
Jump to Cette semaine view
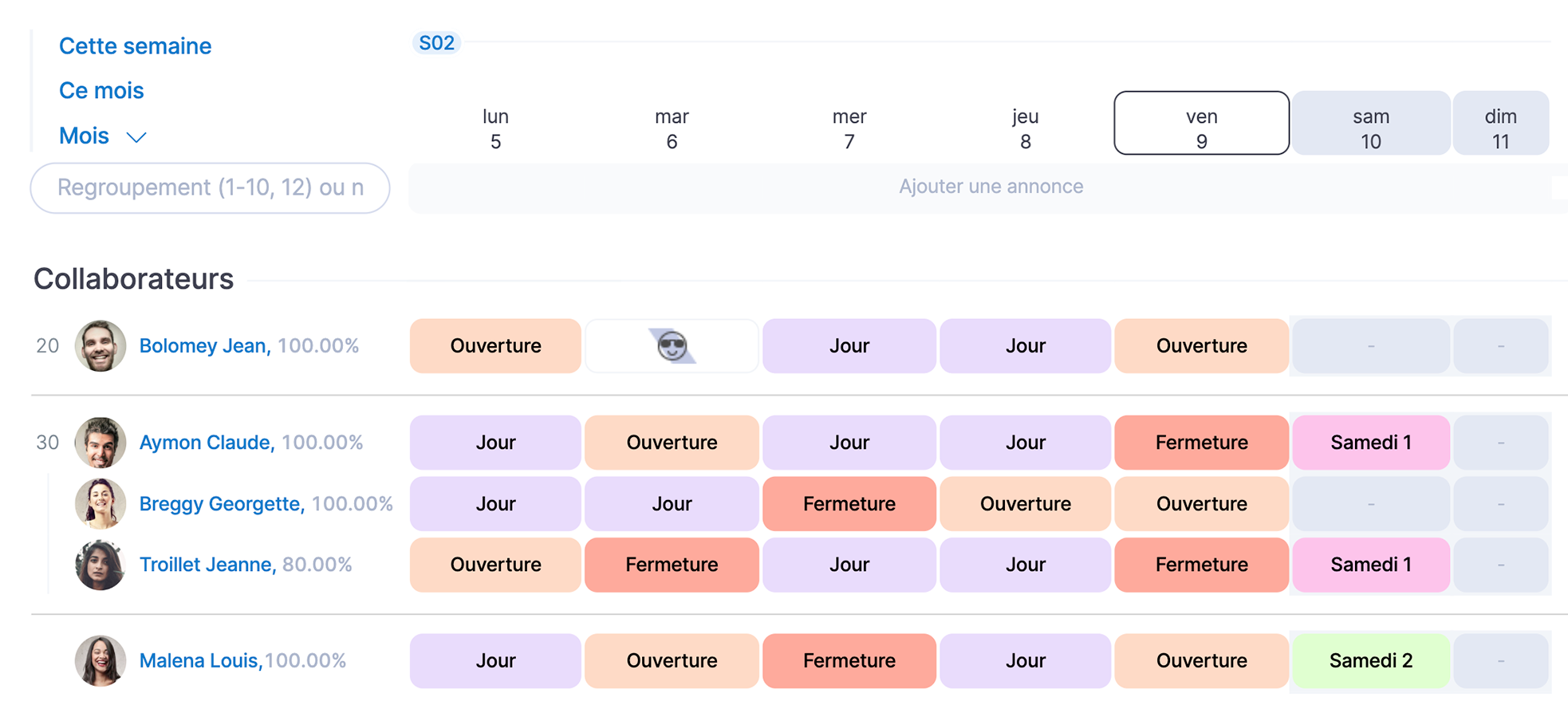(135, 46)
